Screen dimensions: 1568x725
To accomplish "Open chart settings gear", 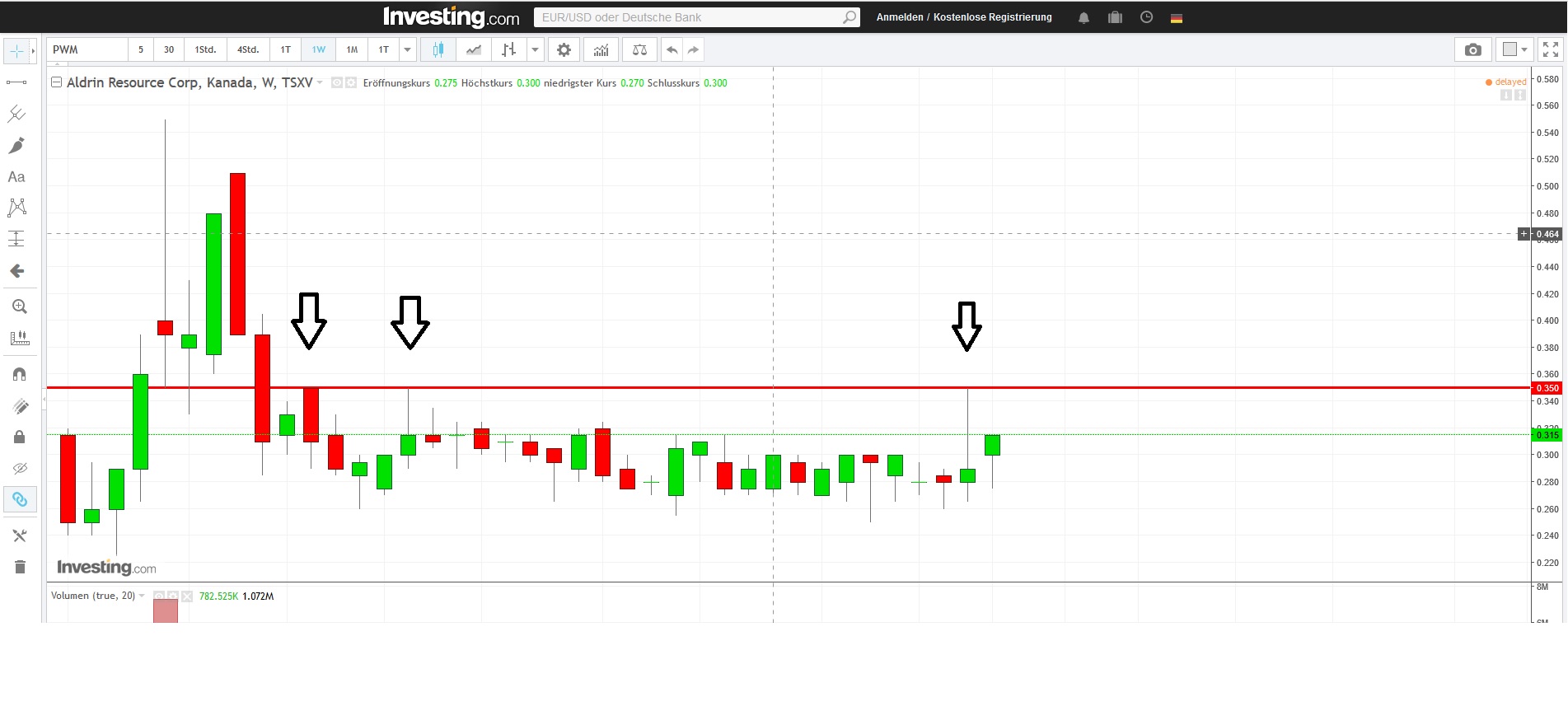I will coord(564,49).
